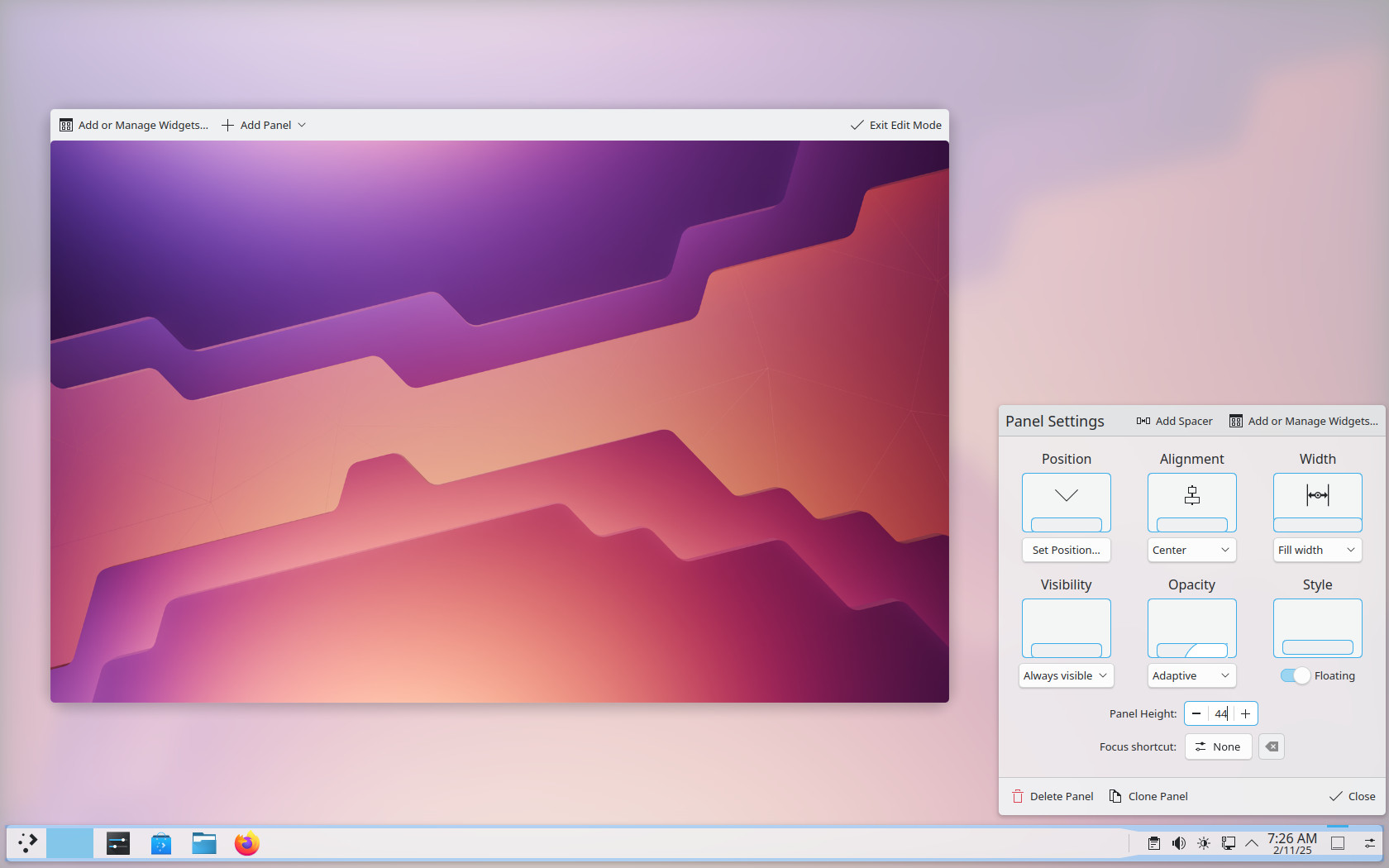Click the Position preview with down chevron
The height and width of the screenshot is (868, 1389).
(1067, 503)
